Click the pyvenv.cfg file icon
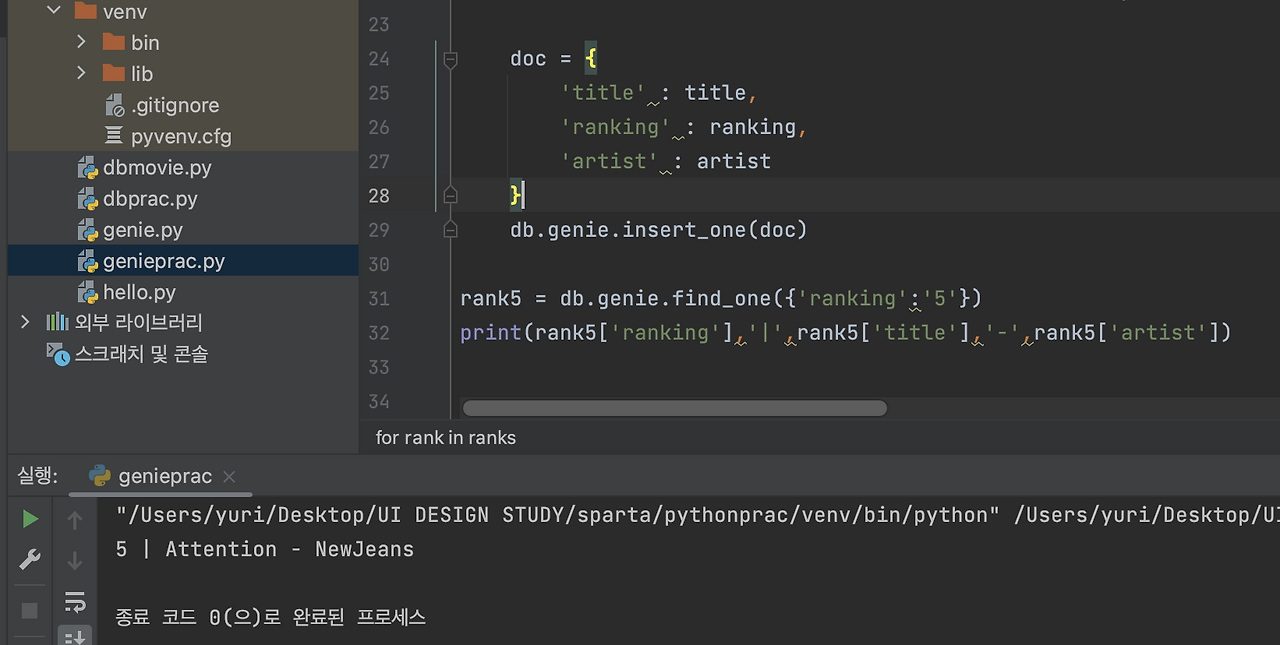Viewport: 1280px width, 645px height. 114,136
